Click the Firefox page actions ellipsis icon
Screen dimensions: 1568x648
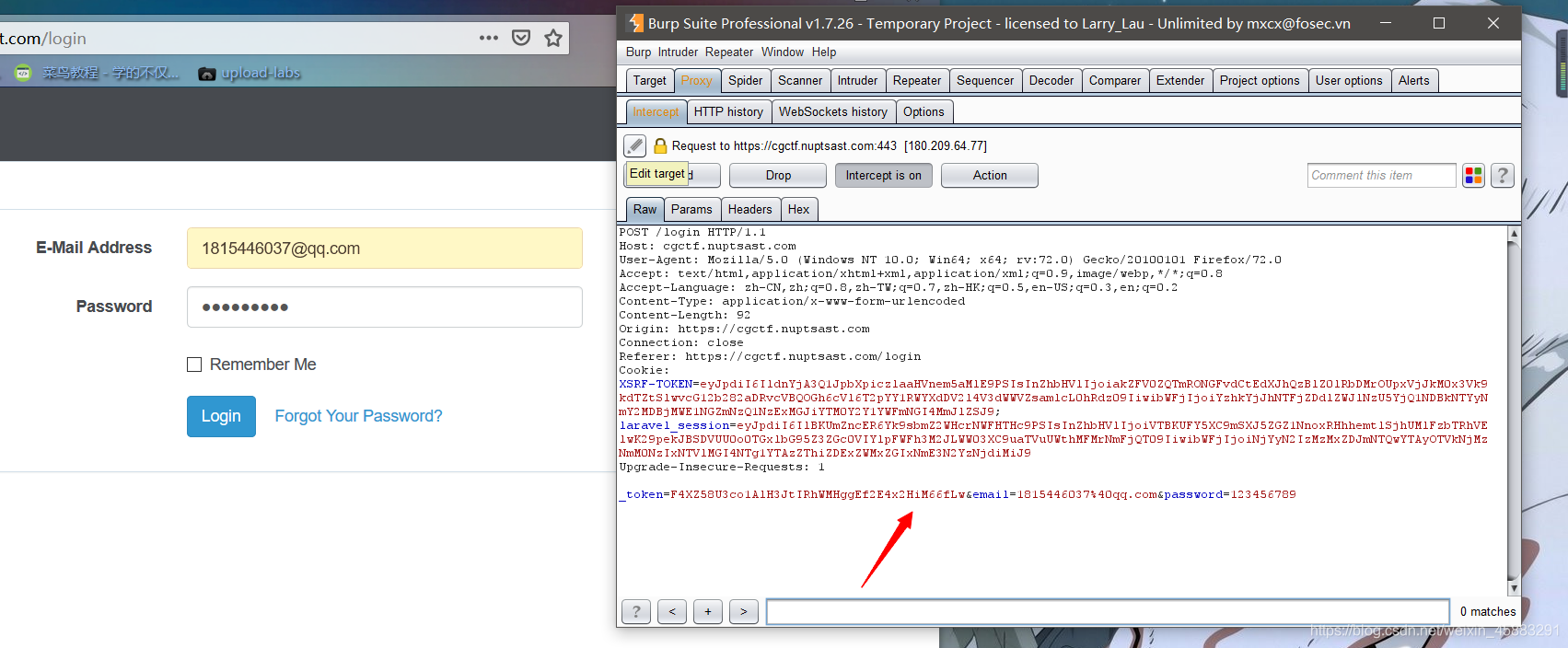click(x=489, y=38)
